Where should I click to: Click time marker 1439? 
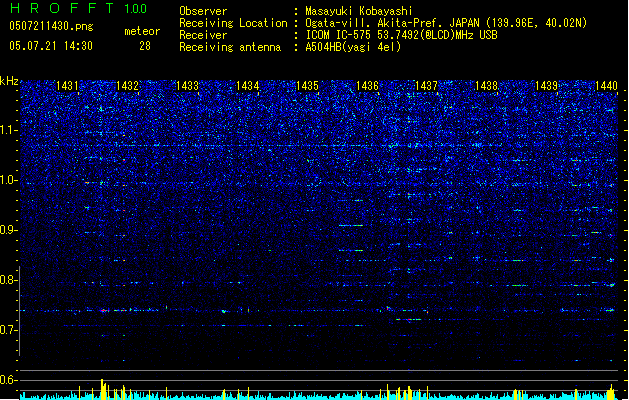[546, 86]
